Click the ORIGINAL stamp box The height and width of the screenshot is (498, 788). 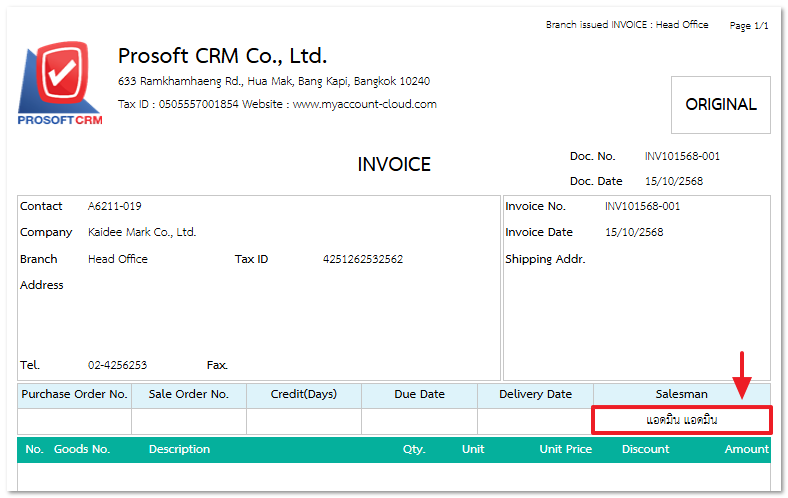[720, 104]
